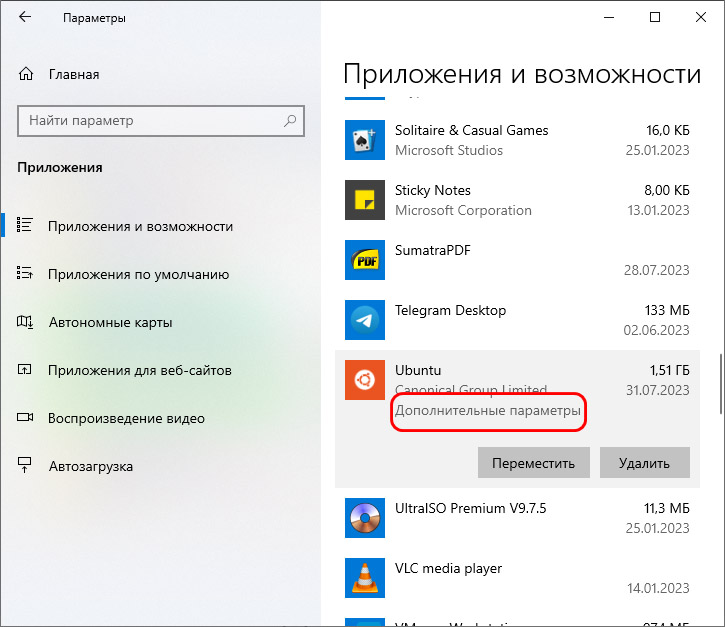Screen dimensions: 725x627
Task: Click the Приложения для веб-сайтов icon
Action: click(x=25, y=369)
